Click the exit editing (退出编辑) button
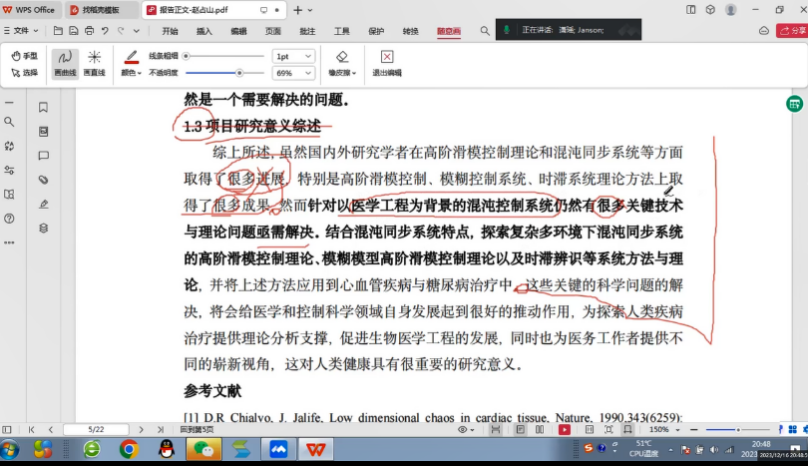This screenshot has height=466, width=808. coord(387,63)
